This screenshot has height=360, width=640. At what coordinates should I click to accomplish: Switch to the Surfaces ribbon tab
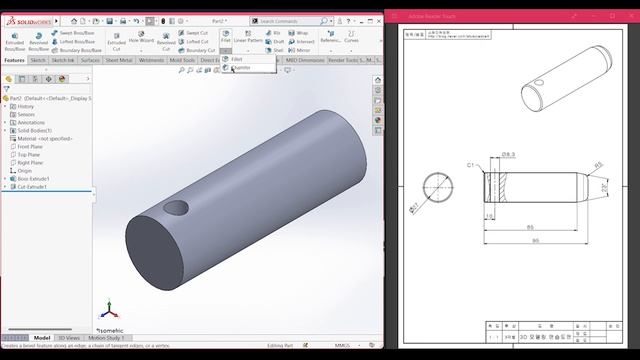pos(90,60)
